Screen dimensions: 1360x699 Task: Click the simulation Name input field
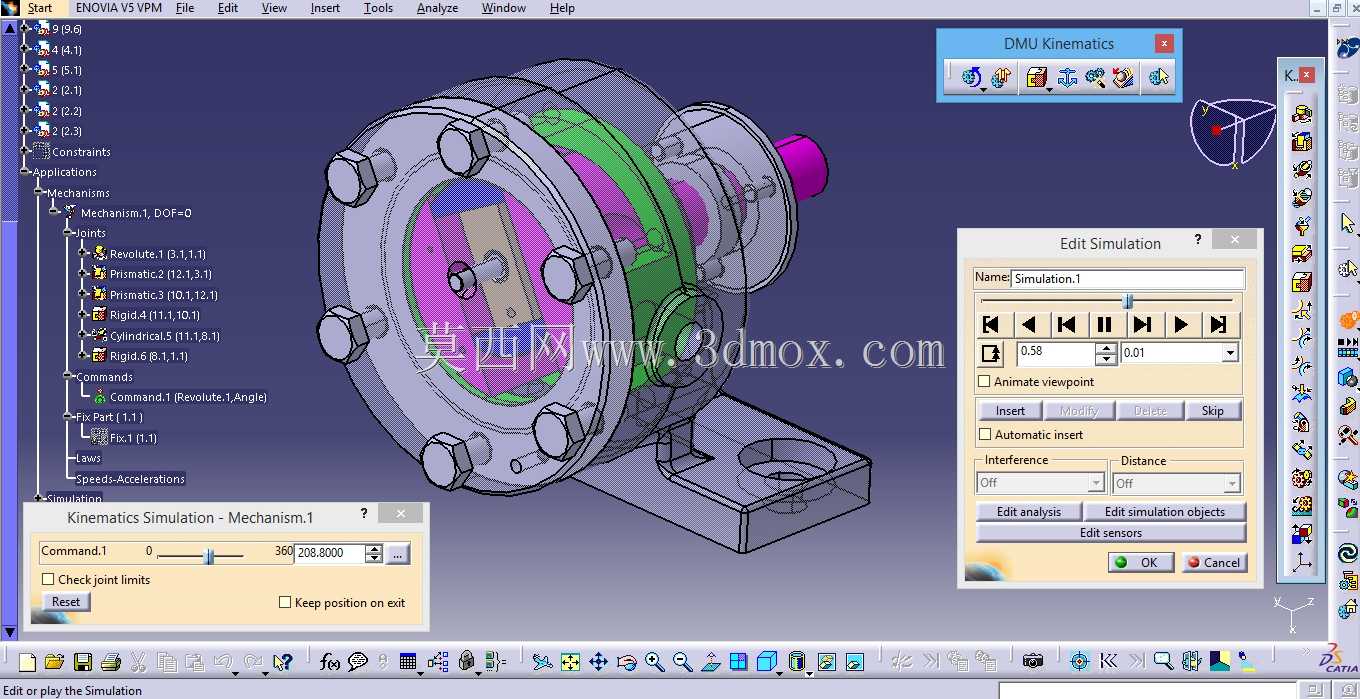[1128, 279]
